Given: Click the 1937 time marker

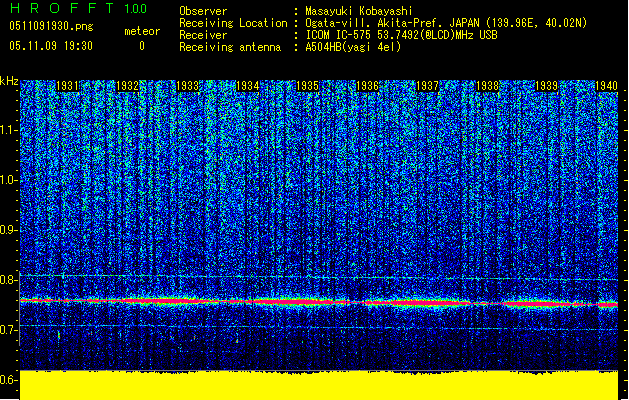Looking at the screenshot, I should 427,86.
